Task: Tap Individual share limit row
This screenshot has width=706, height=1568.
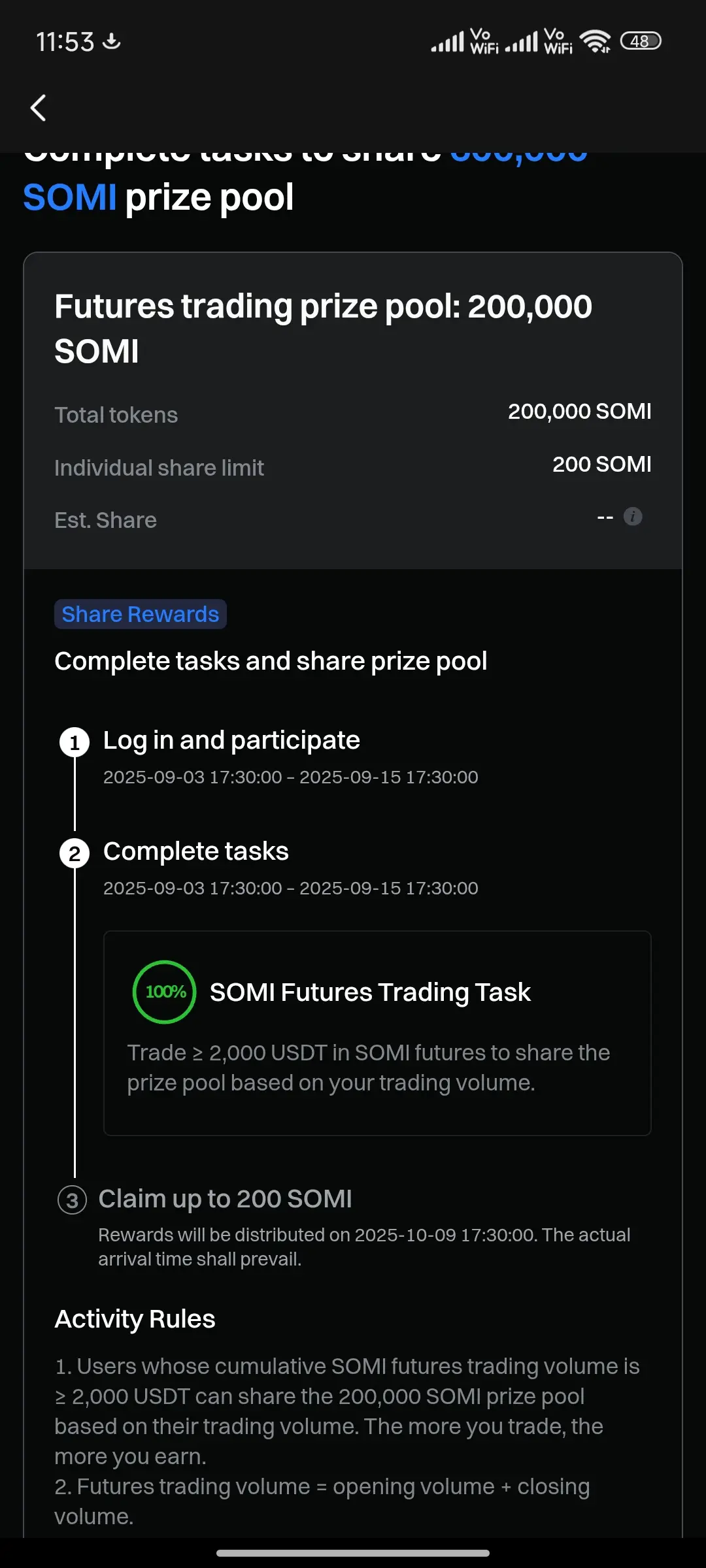Action: [353, 466]
